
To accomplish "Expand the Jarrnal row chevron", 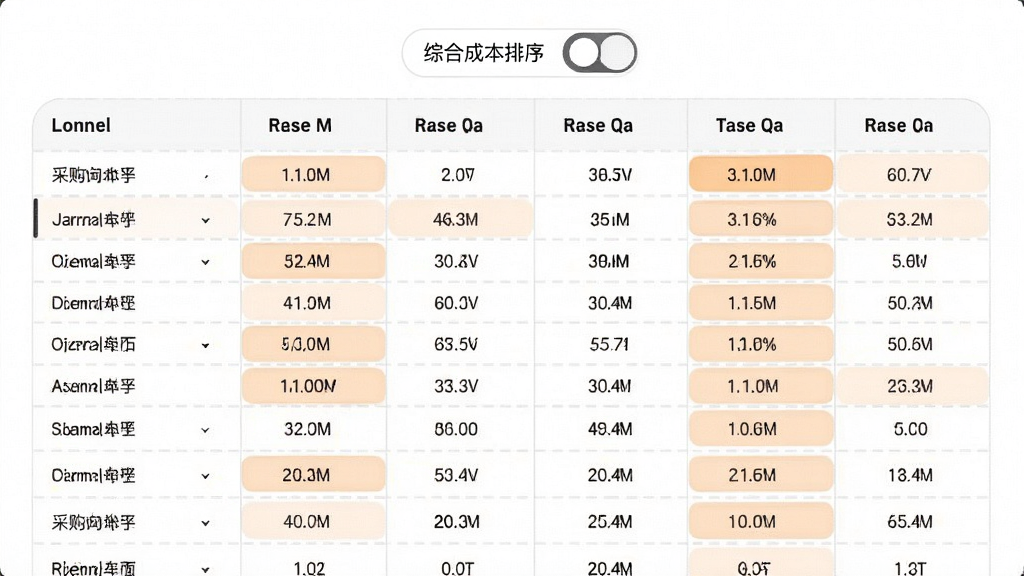I will pos(206,221).
